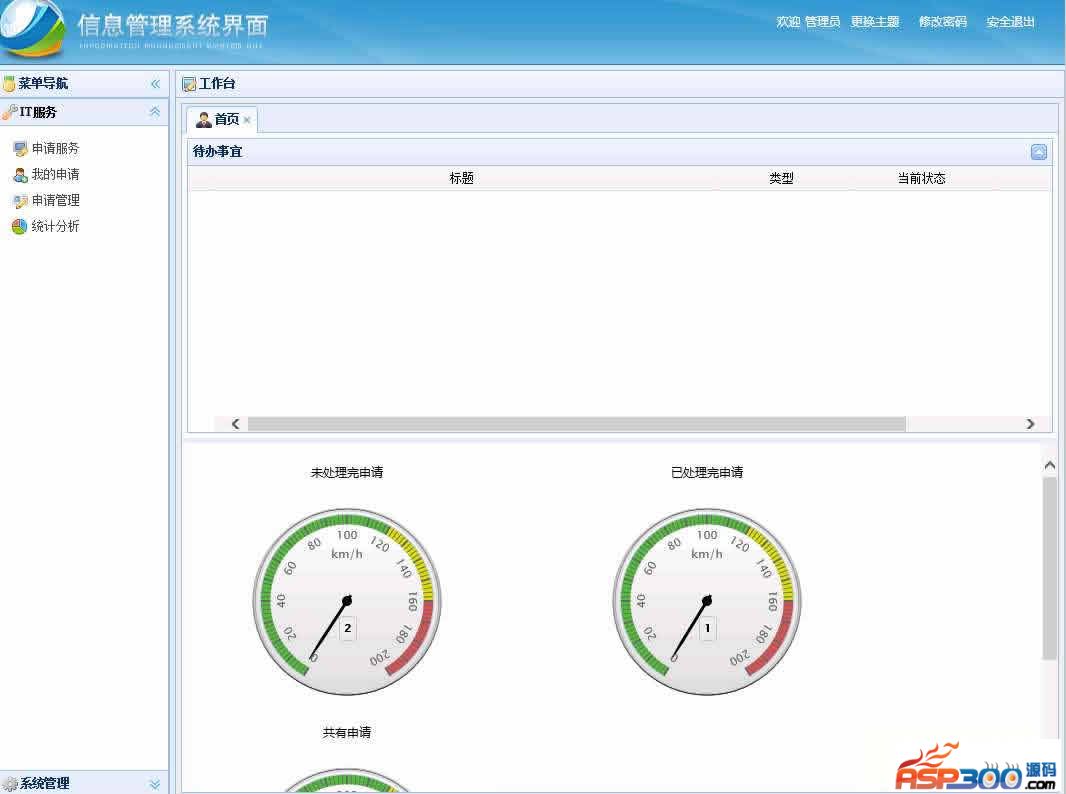Click the vertical scrollbar thumb

click(x=1050, y=568)
